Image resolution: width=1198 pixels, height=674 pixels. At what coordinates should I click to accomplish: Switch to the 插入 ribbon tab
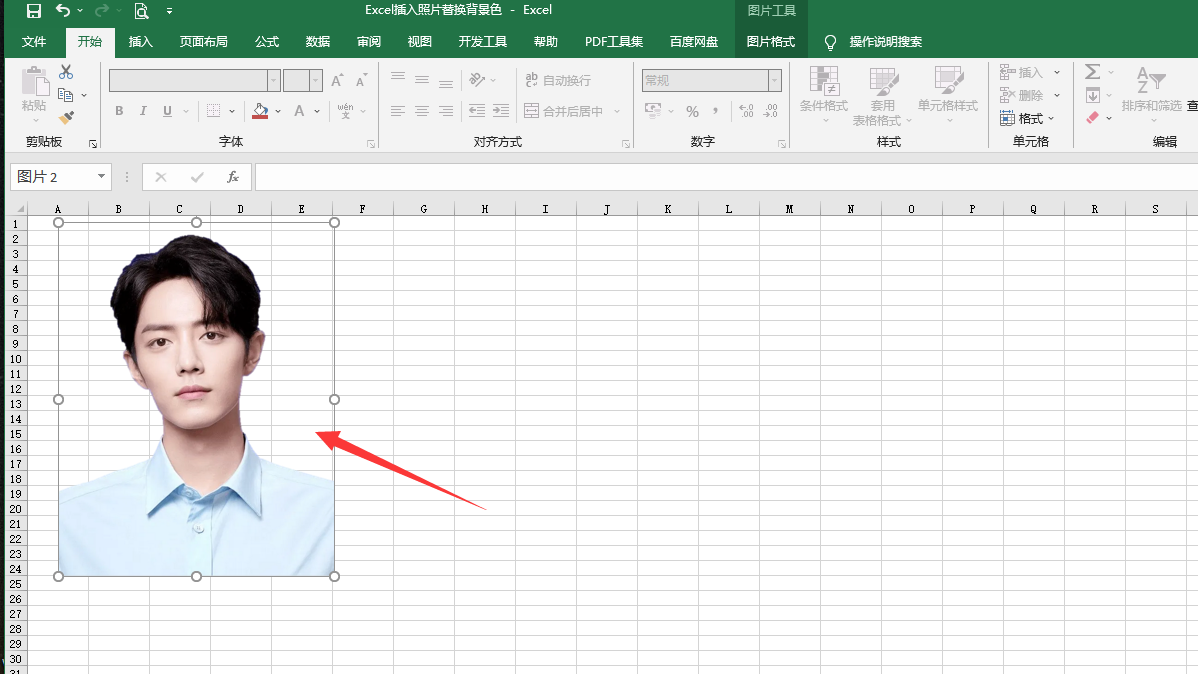[141, 42]
